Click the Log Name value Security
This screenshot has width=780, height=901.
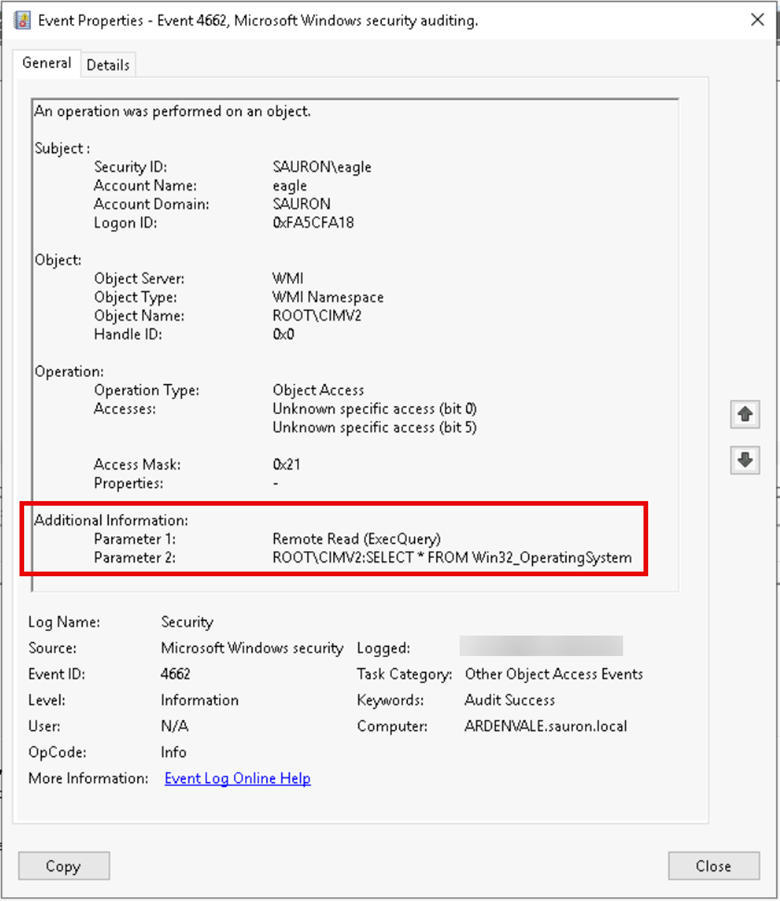pos(187,622)
